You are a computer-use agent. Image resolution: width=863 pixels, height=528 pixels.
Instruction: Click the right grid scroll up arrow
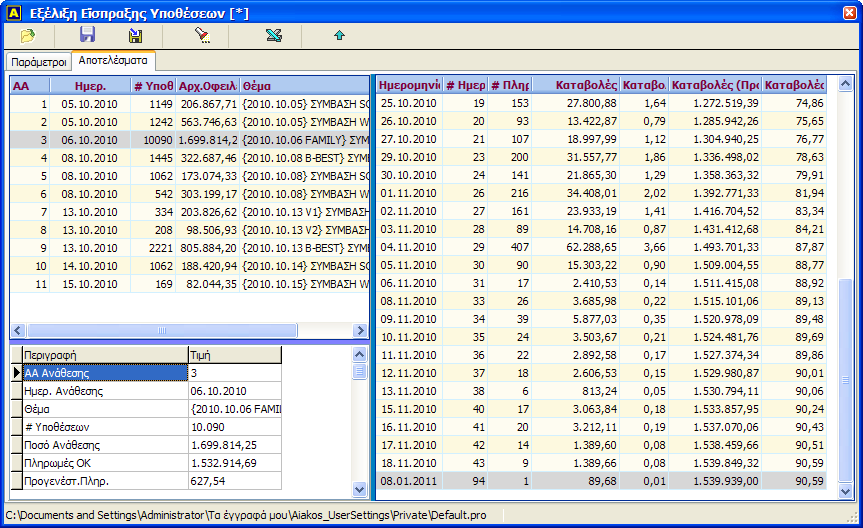[x=845, y=84]
